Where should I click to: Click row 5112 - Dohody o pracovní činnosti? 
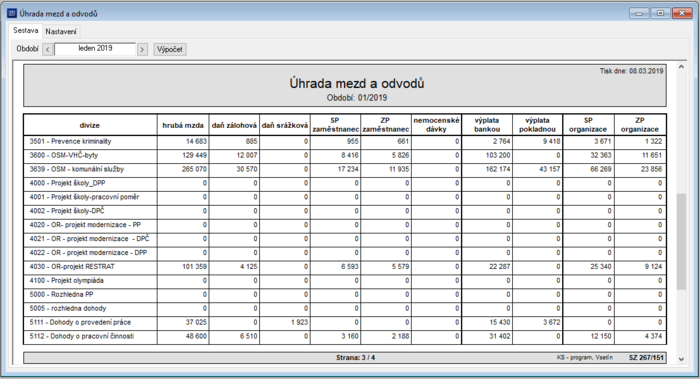point(345,337)
